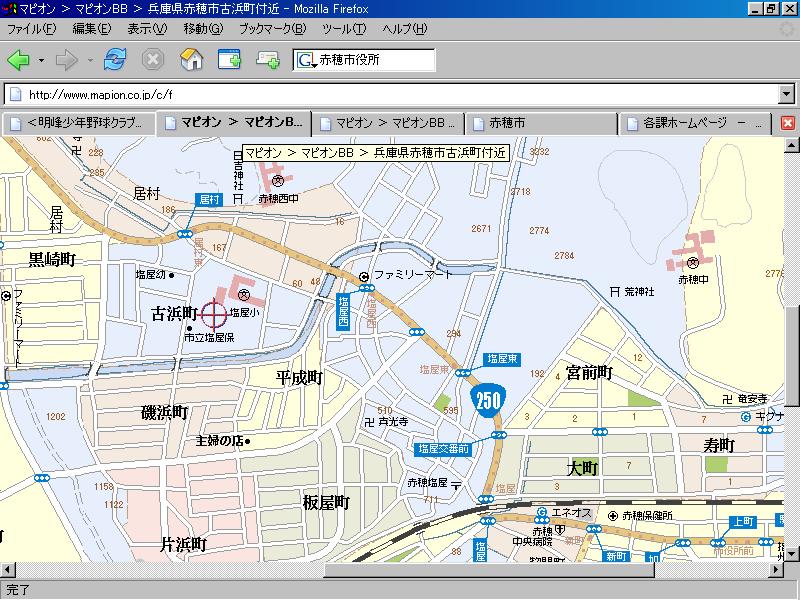Switch to the 各課ホームページ tab
Image resolution: width=800 pixels, height=600 pixels.
(x=695, y=123)
